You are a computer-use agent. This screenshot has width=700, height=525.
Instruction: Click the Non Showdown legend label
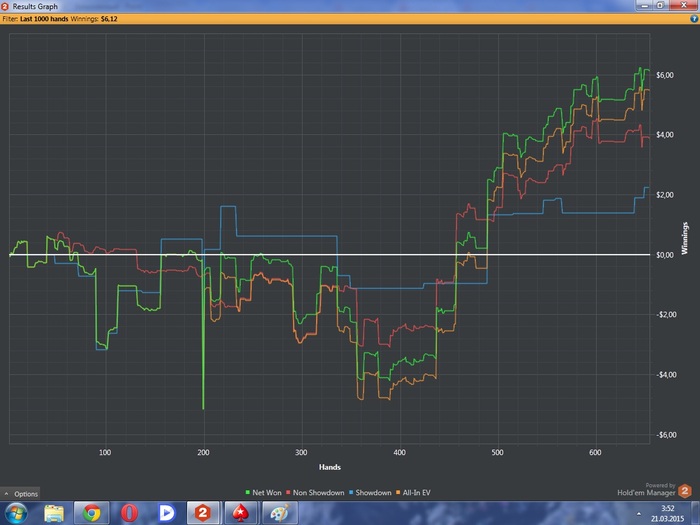[x=318, y=492]
